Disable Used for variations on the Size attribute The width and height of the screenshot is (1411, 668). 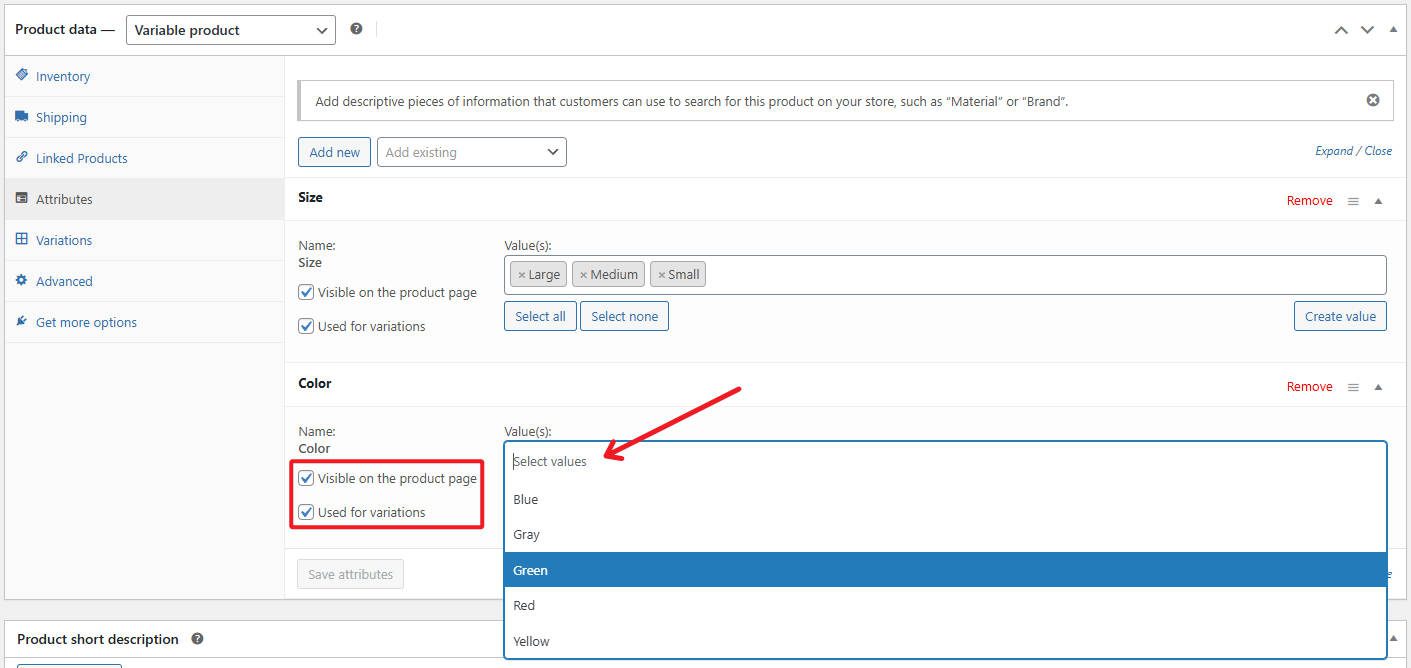[x=306, y=326]
